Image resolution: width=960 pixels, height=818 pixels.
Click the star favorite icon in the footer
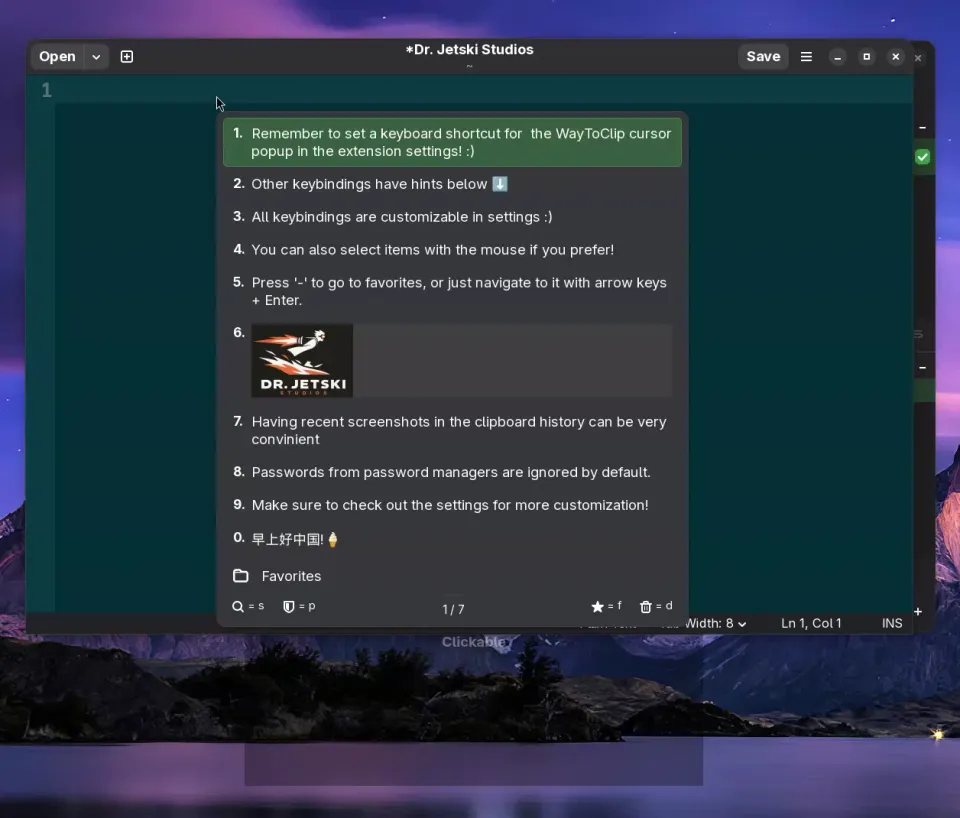pos(598,606)
